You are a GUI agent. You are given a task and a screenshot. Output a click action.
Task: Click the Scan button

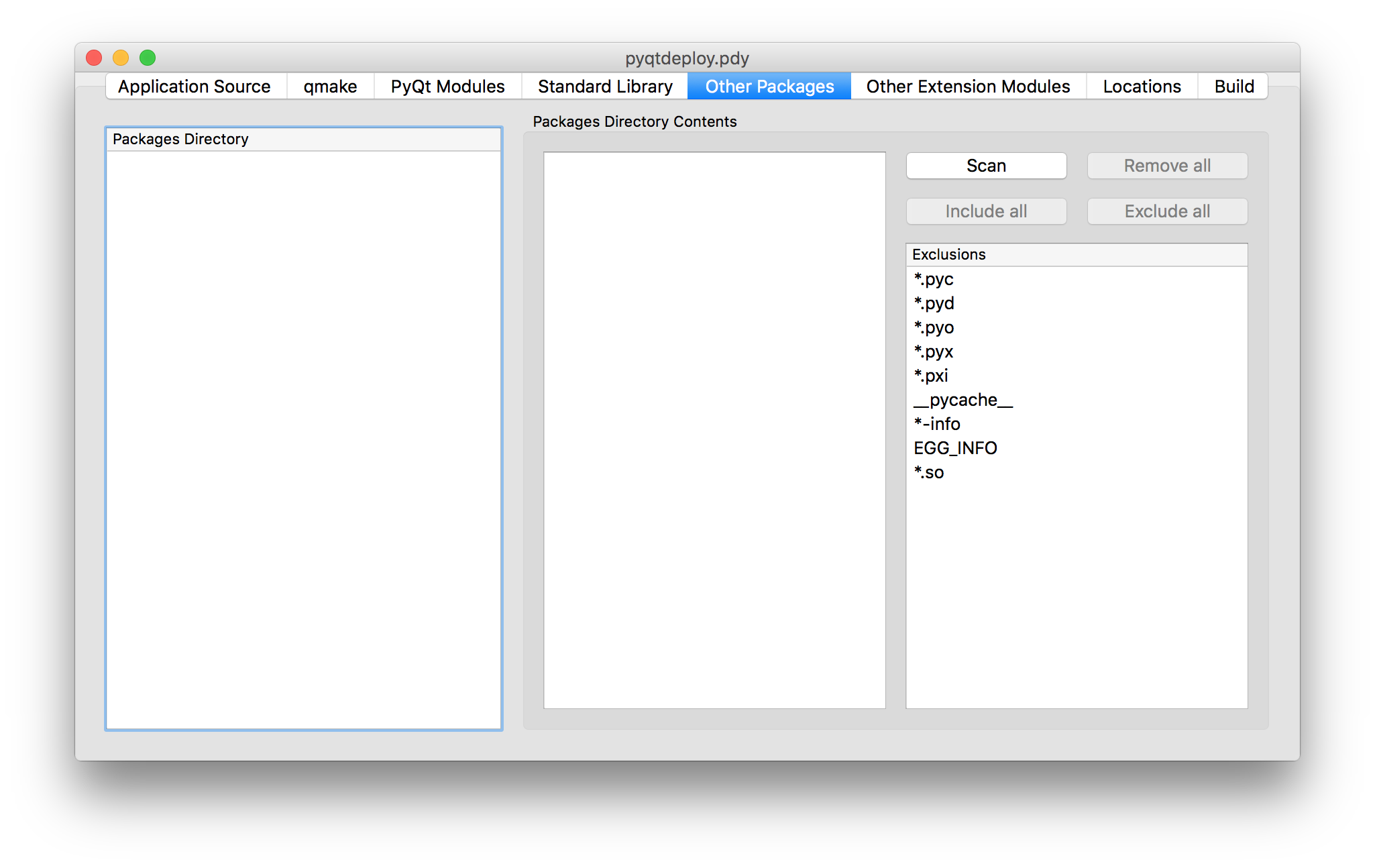(x=986, y=166)
